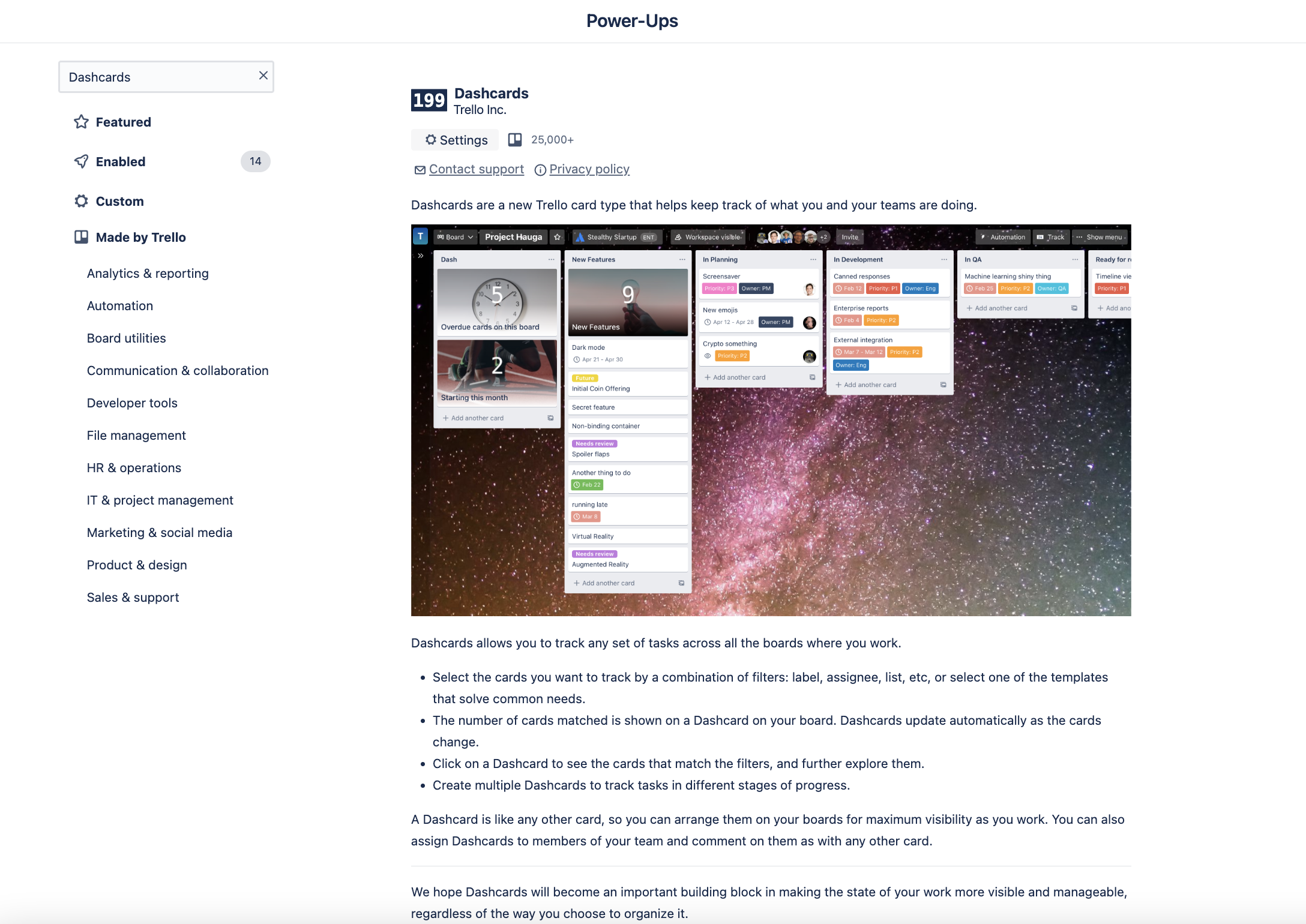Screen dimensions: 1306x924
Task: Click the Featured star icon
Action: (x=81, y=122)
